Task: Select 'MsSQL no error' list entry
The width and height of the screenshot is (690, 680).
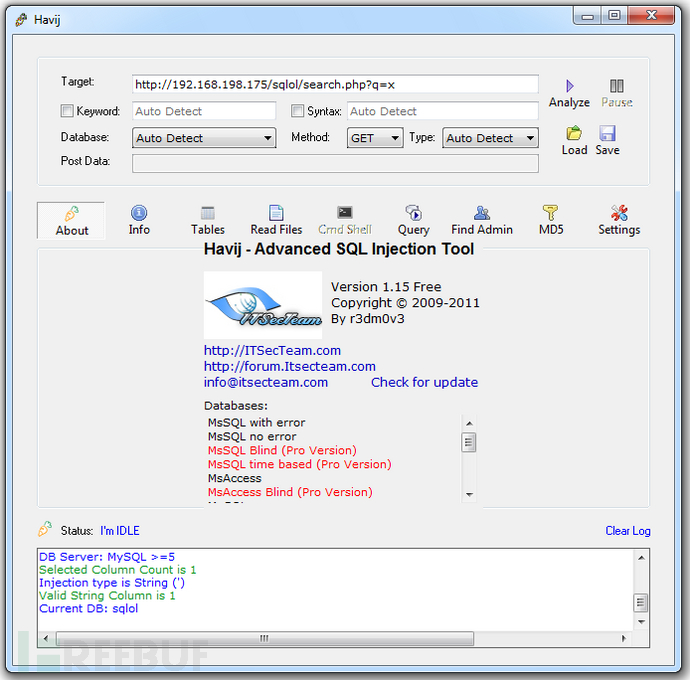Action: [x=252, y=437]
